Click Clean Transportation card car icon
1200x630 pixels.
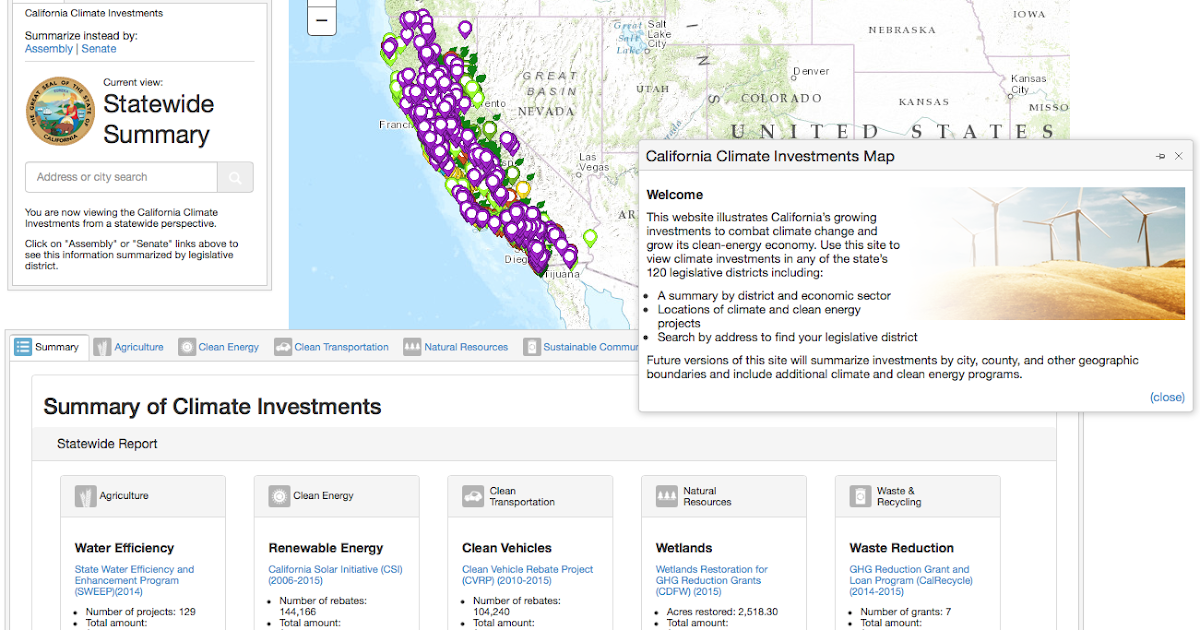[x=473, y=496]
